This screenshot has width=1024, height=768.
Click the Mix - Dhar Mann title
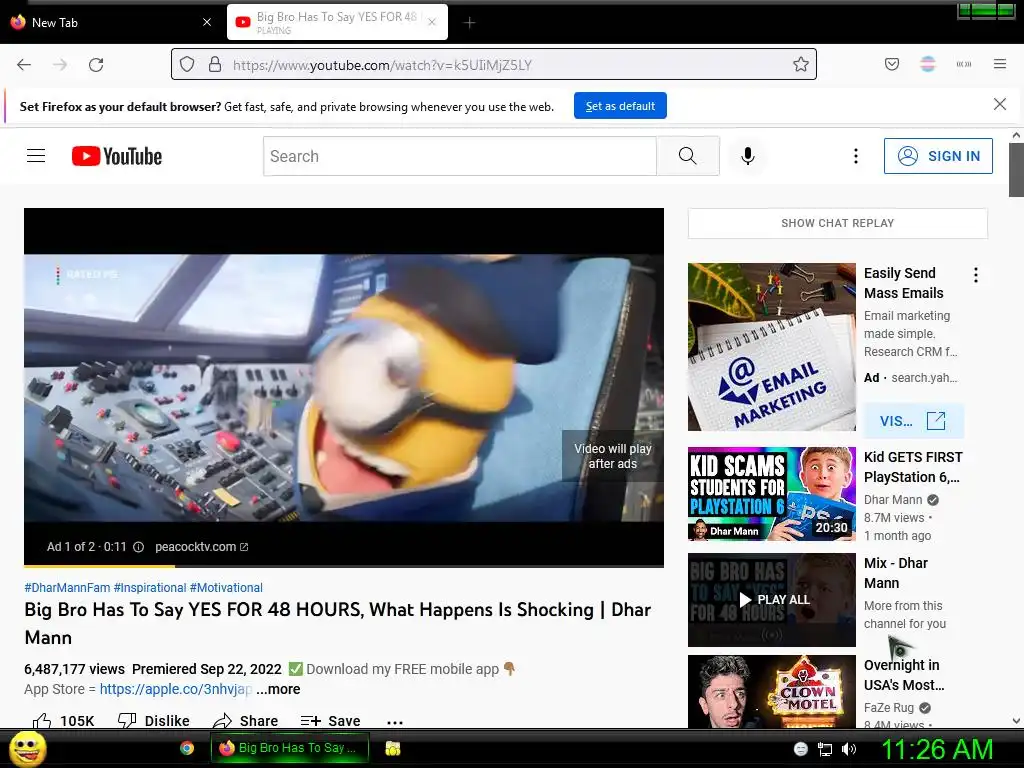click(x=895, y=573)
